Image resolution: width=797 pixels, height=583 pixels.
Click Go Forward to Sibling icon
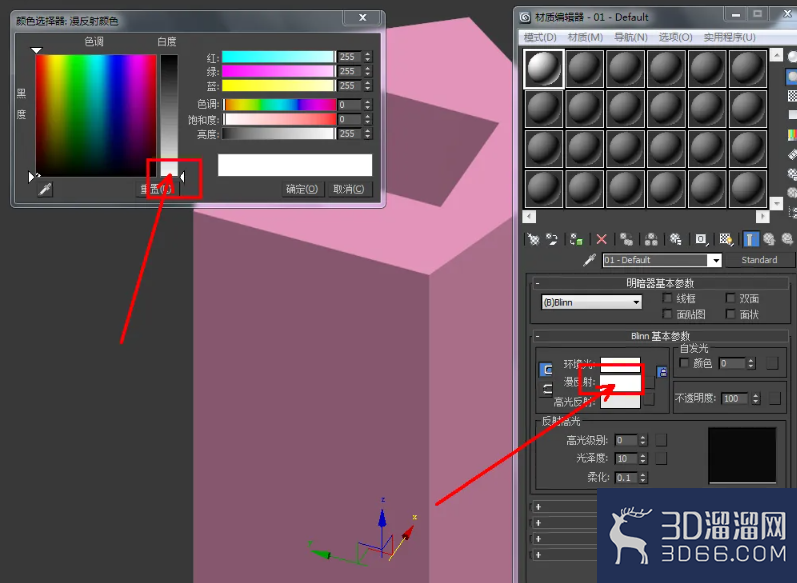point(787,239)
